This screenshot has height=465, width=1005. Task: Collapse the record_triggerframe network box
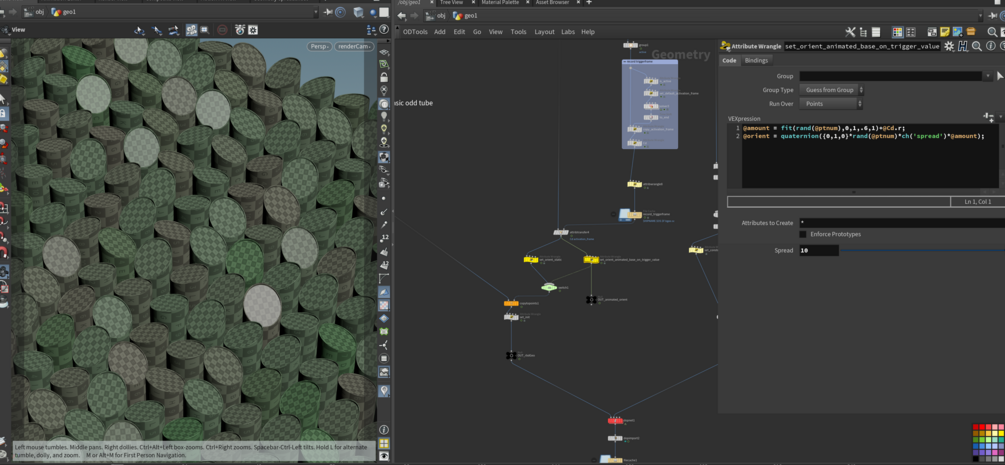(x=624, y=62)
